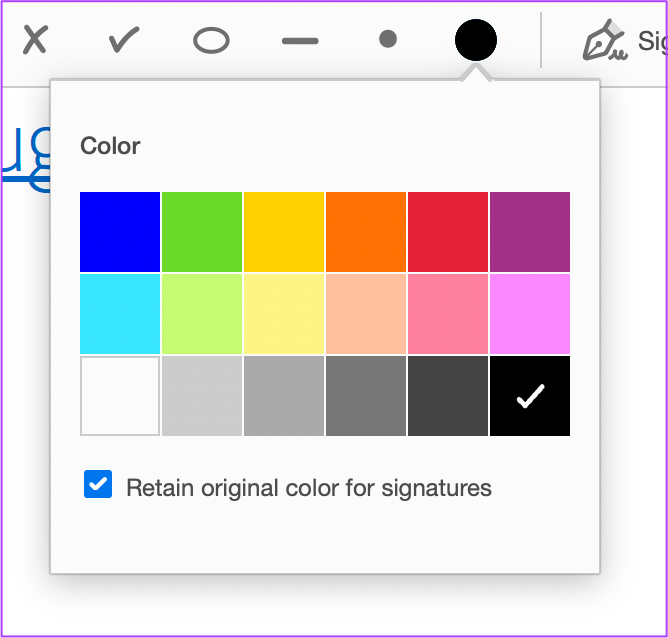Screen dimensions: 668x638
Task: Select the crossmark (X) tool
Action: [35, 40]
